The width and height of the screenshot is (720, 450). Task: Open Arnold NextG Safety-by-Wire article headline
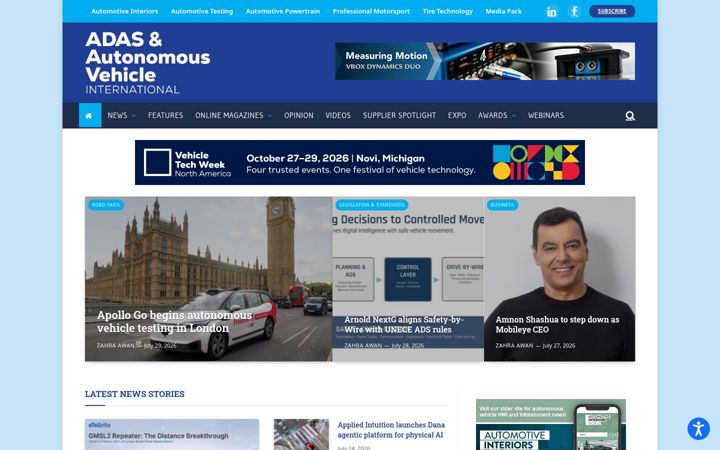coord(404,324)
